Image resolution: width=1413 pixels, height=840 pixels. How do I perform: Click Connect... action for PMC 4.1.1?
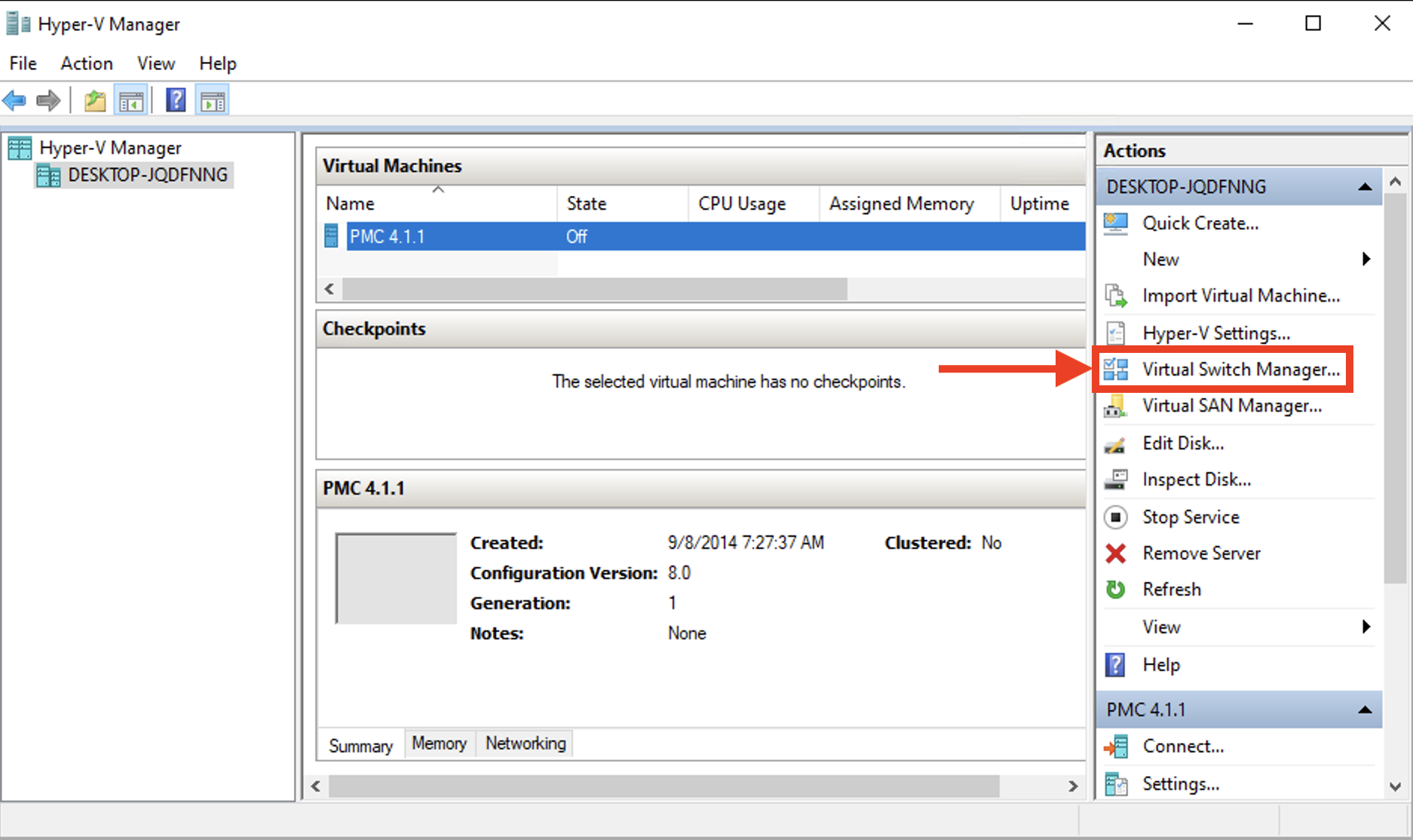point(1183,746)
